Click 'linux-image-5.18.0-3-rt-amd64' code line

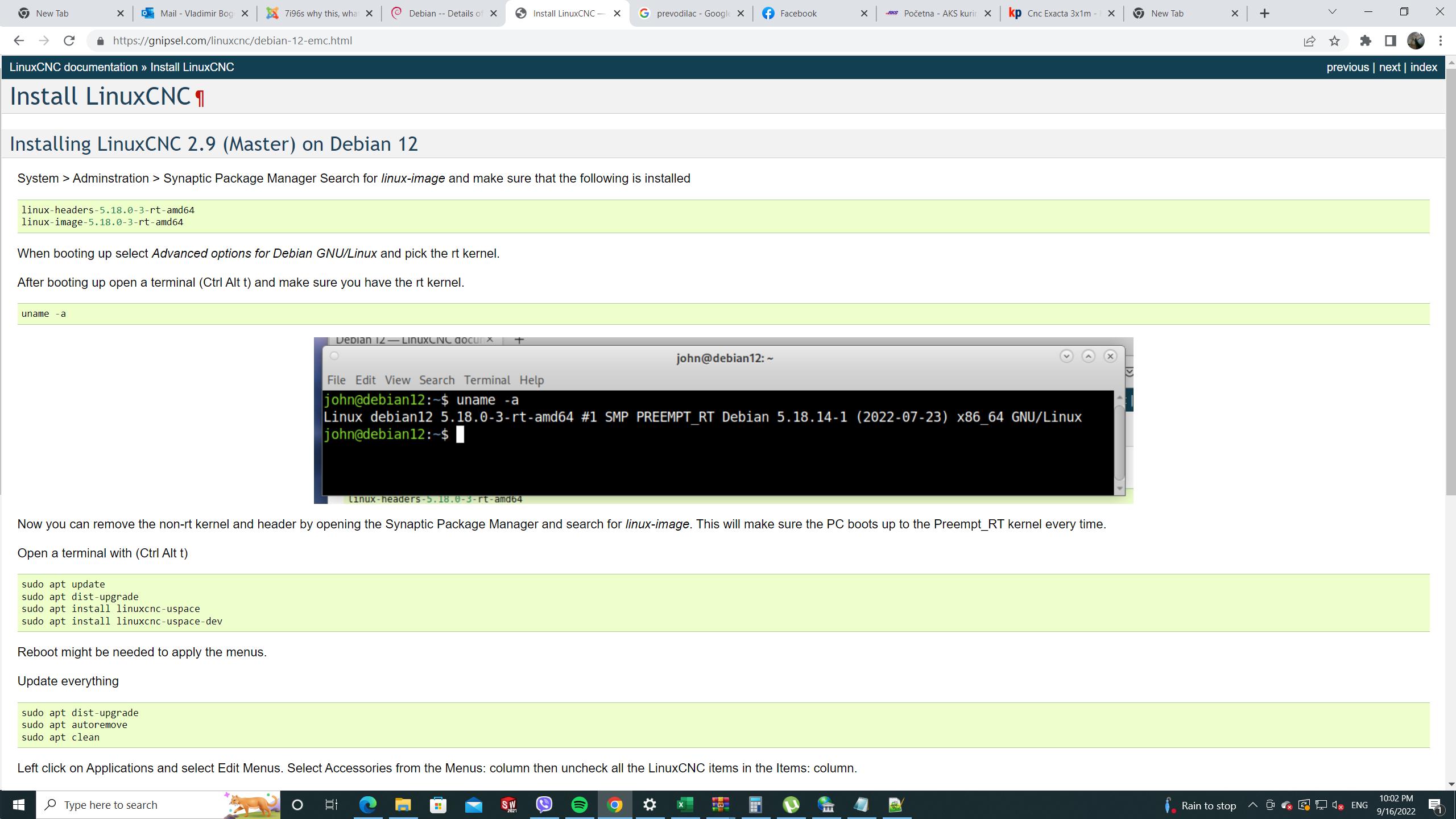102,222
